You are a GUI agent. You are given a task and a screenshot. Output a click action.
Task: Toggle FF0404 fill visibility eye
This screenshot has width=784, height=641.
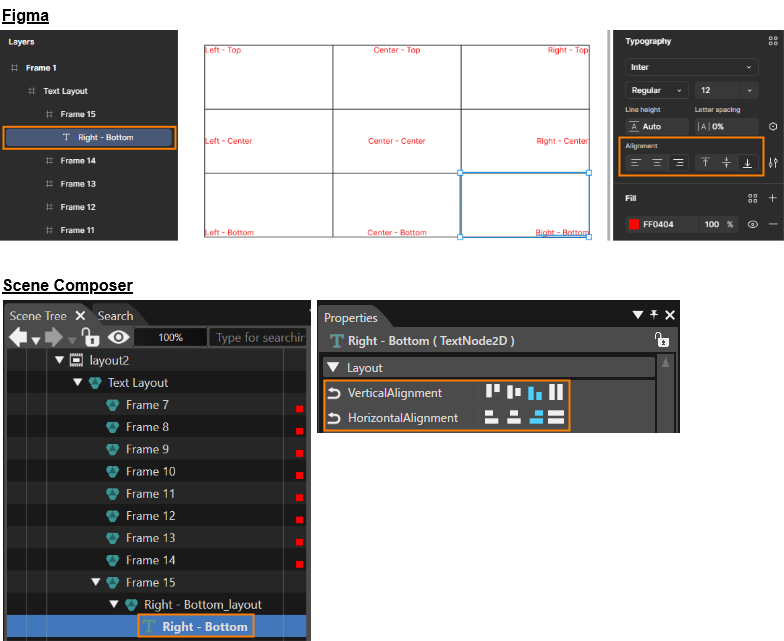(752, 224)
